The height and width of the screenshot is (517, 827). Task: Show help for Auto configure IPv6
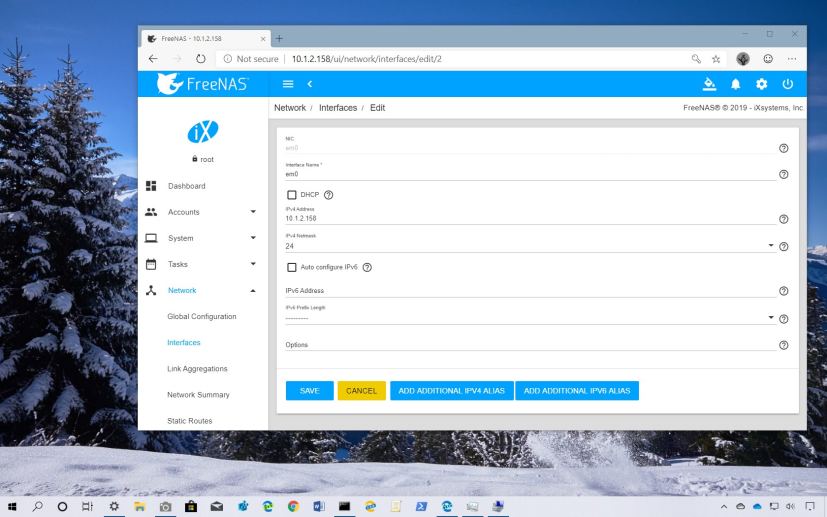(x=367, y=267)
